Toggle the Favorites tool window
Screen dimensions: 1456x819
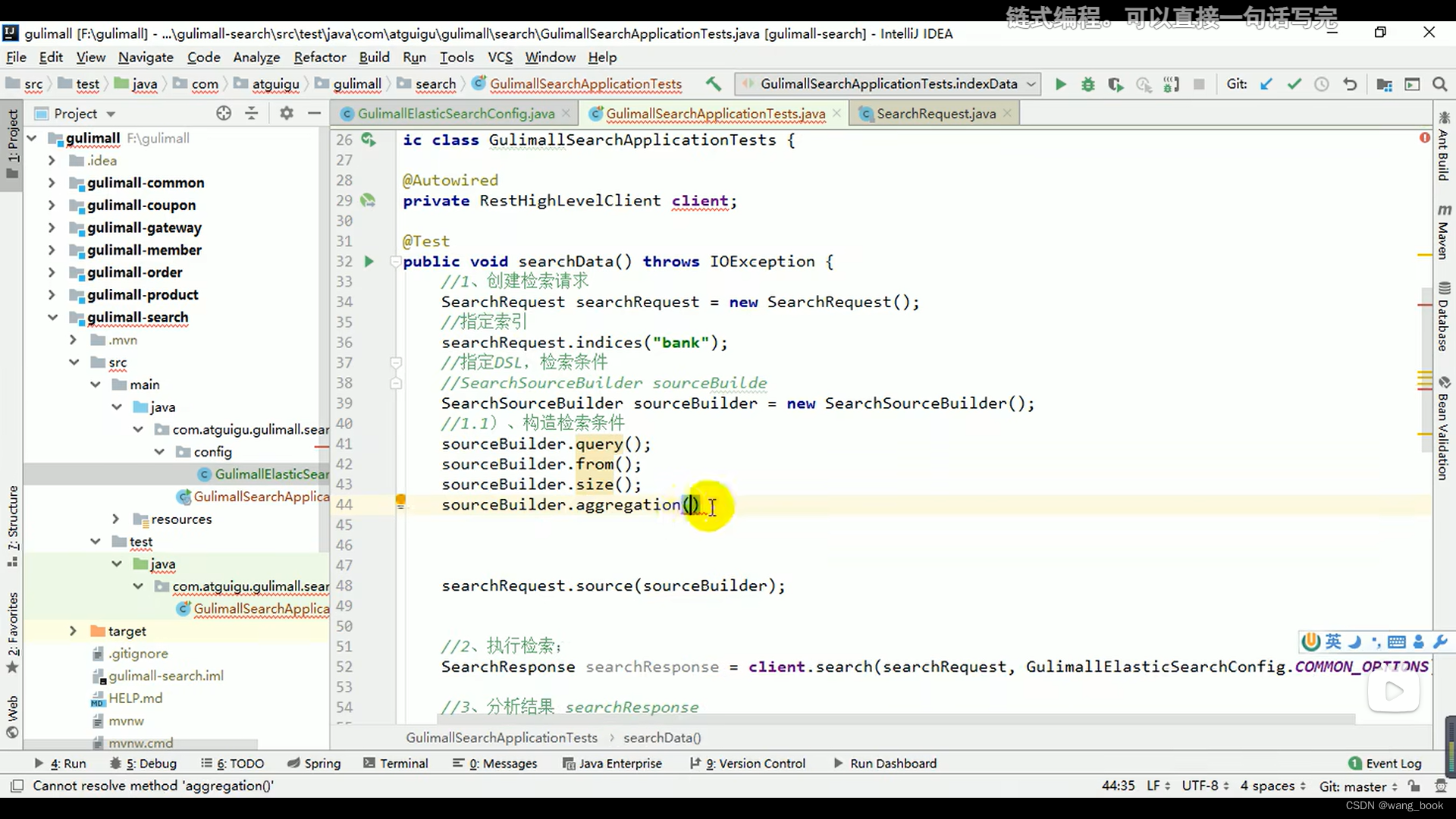12,632
